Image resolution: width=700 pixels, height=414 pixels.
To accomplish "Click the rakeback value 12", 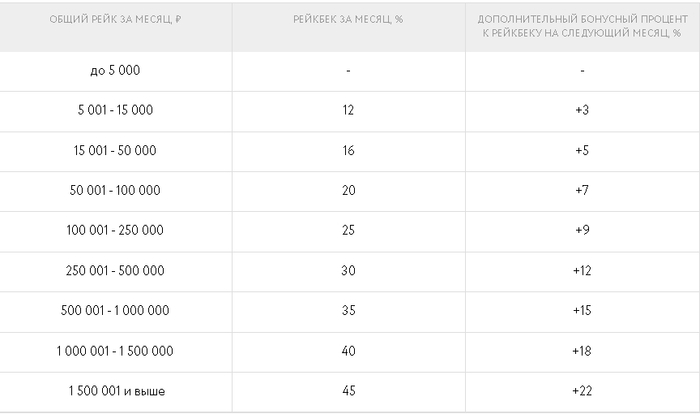I will pos(348,110).
